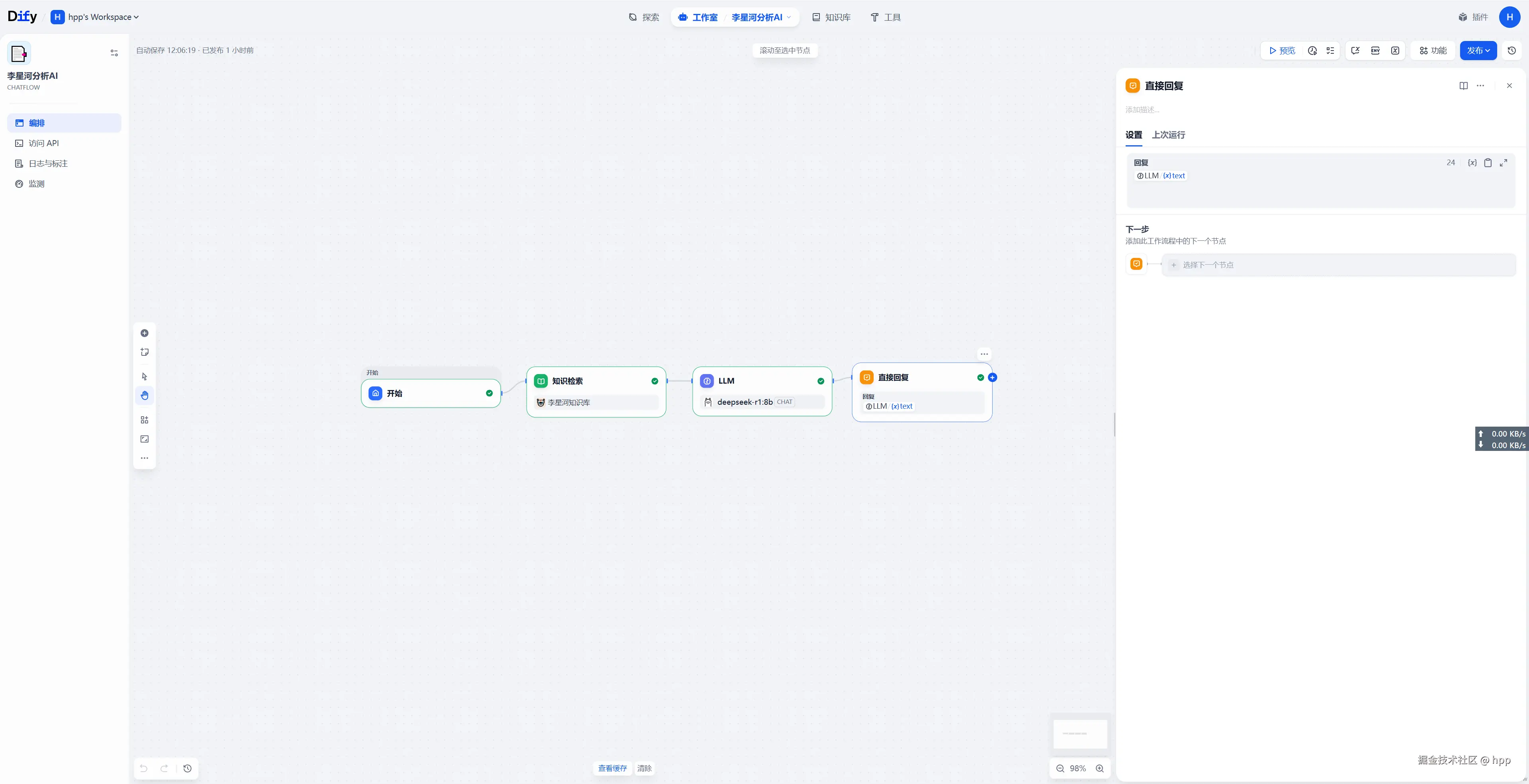Image resolution: width=1529 pixels, height=784 pixels.
Task: Open run history clock-play icon
Action: click(x=1312, y=51)
